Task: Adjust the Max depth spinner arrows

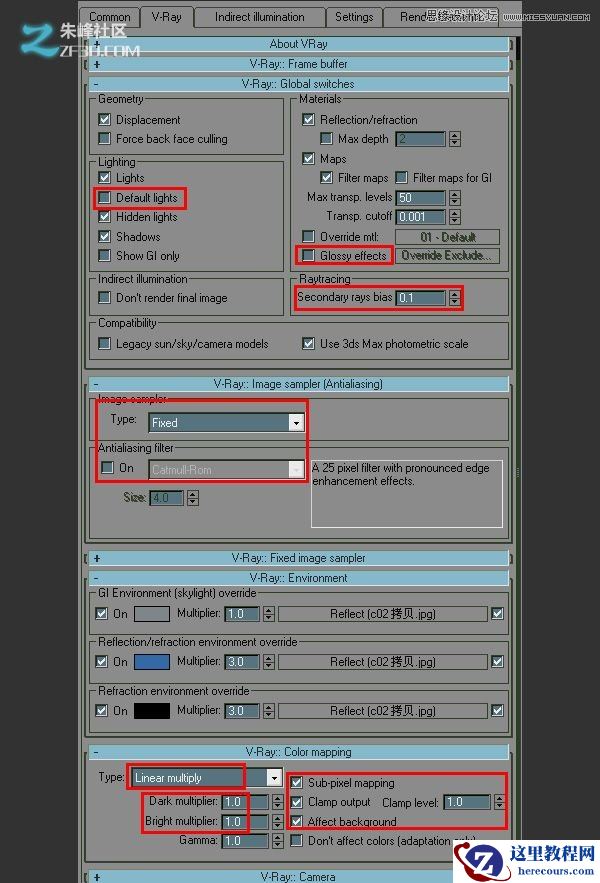Action: (x=455, y=139)
